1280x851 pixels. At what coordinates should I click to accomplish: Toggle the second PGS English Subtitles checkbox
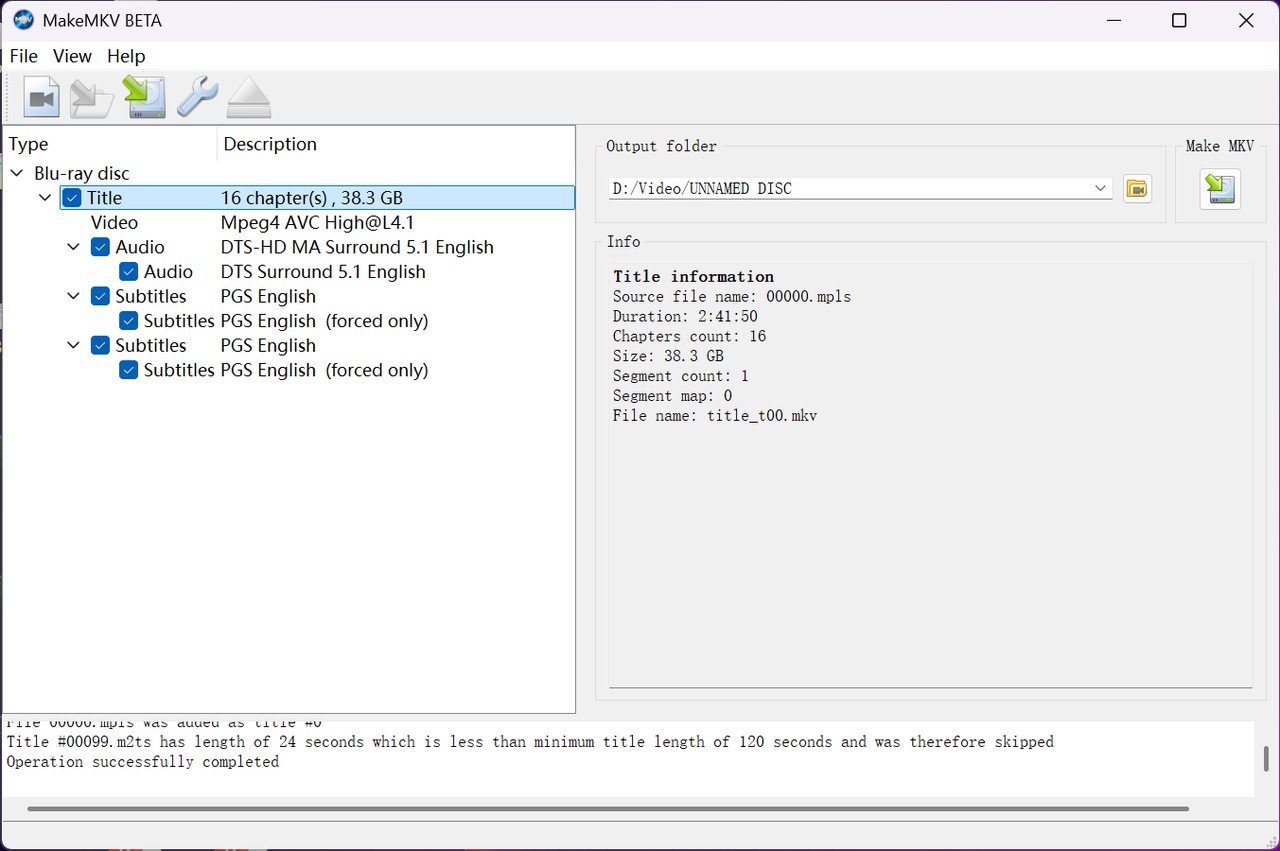coord(100,345)
